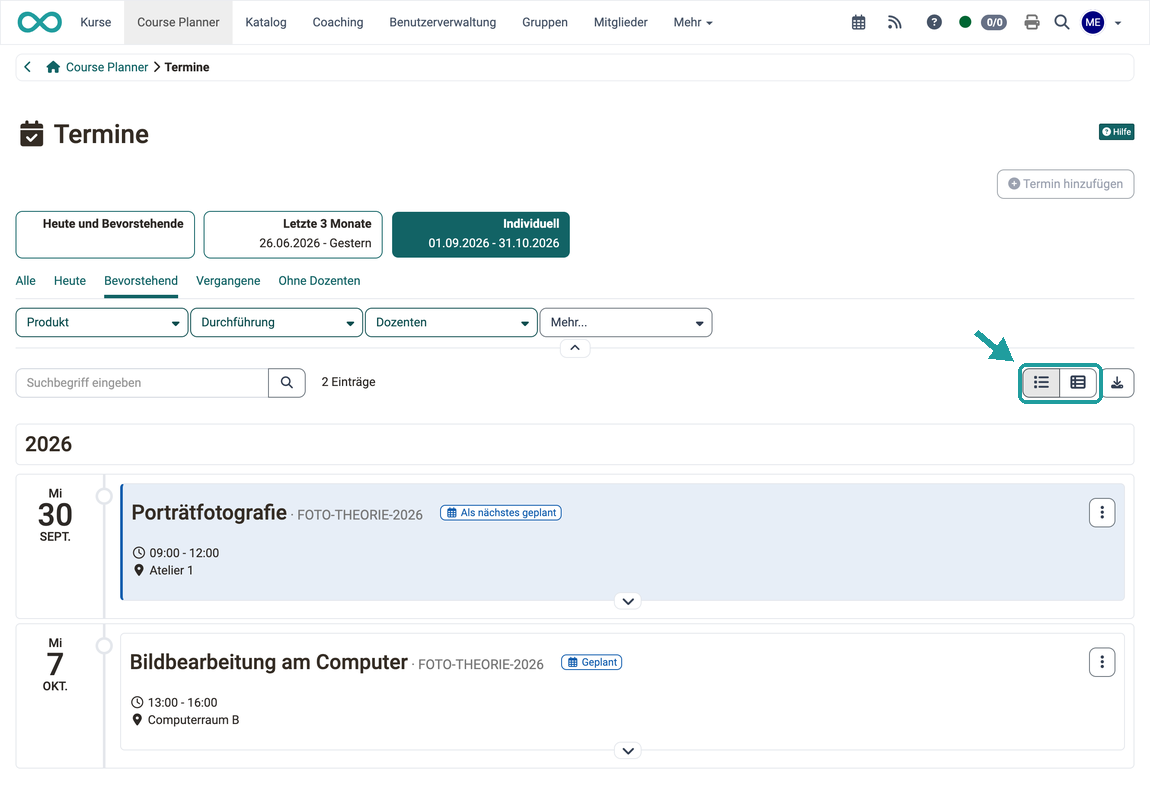The width and height of the screenshot is (1150, 804).
Task: Download the appointments via export icon
Action: pyautogui.click(x=1117, y=383)
